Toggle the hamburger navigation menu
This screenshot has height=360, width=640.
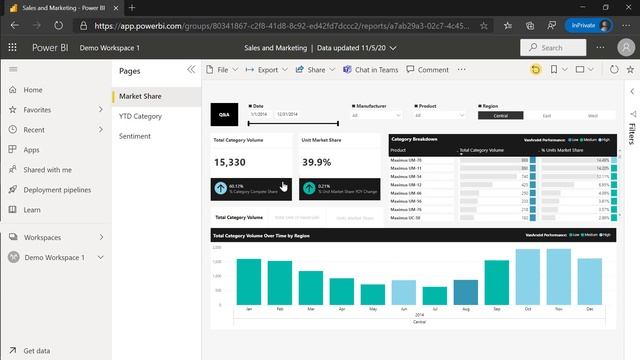[13, 69]
